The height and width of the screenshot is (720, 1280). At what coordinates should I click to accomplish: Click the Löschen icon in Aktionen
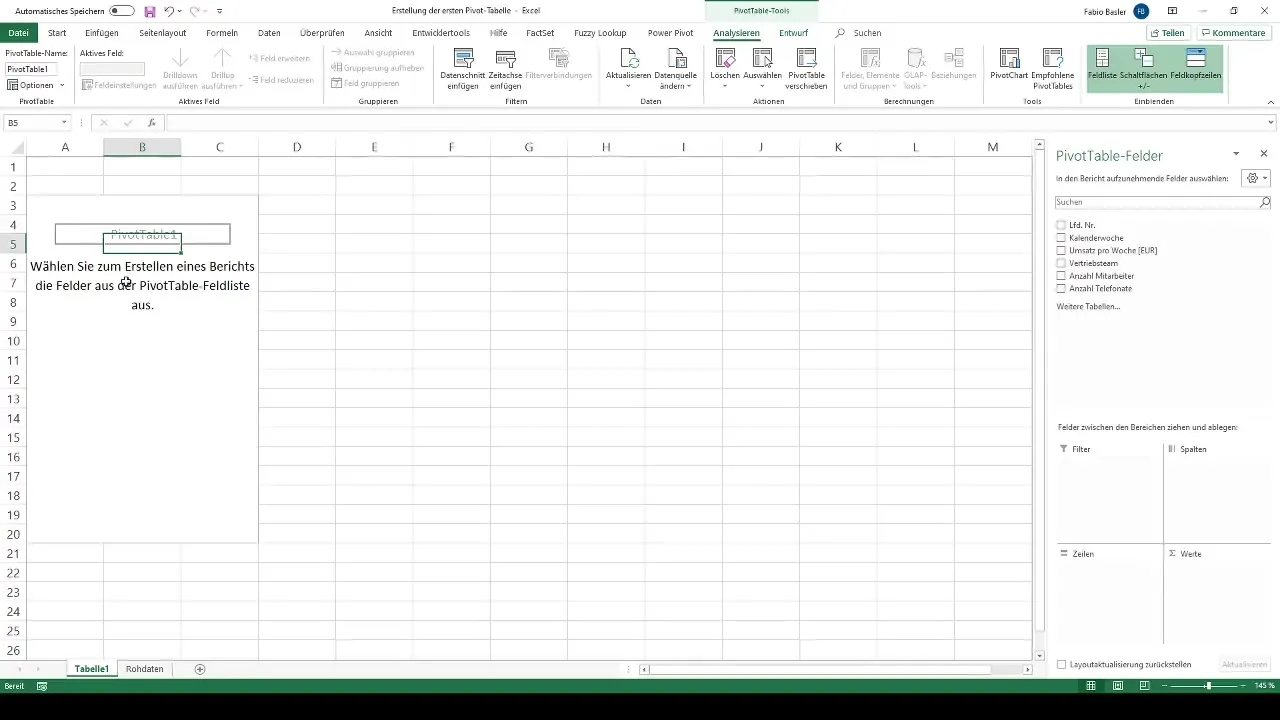click(725, 58)
